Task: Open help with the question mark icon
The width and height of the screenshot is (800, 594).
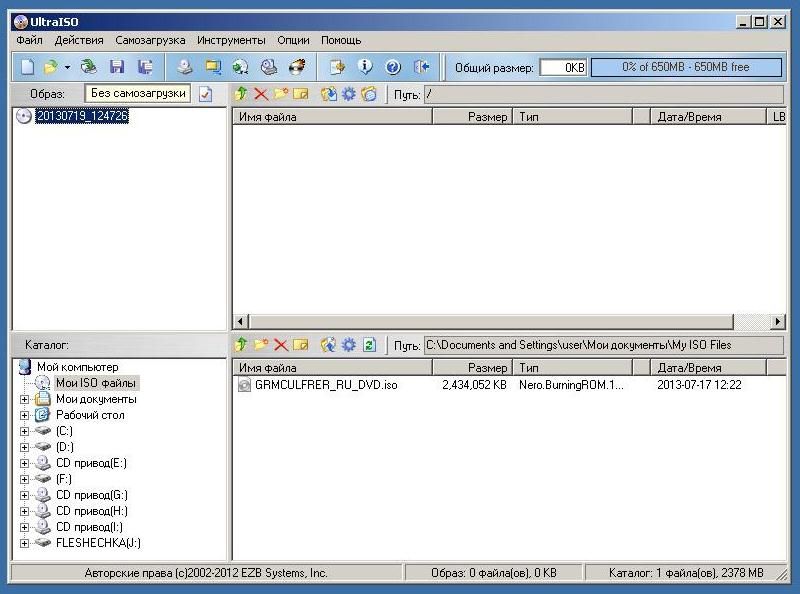Action: pyautogui.click(x=393, y=67)
